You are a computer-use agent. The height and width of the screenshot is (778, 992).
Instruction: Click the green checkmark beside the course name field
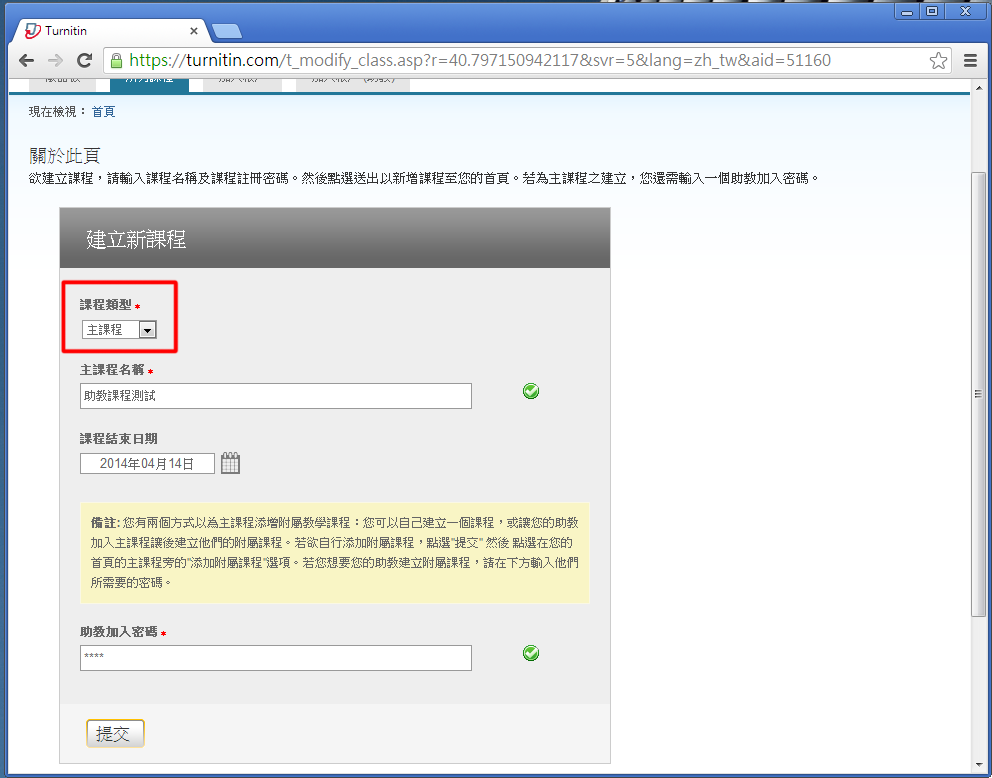pyautogui.click(x=531, y=391)
